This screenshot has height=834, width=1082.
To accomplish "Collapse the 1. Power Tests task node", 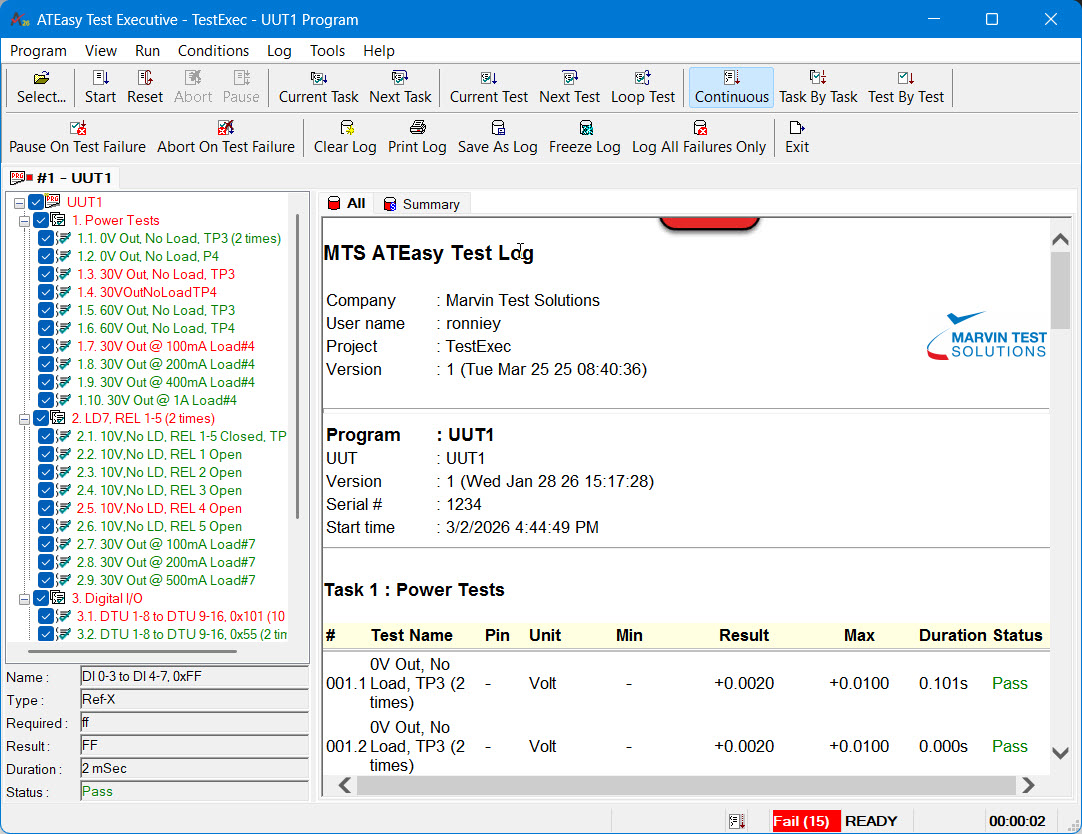I will coord(24,221).
